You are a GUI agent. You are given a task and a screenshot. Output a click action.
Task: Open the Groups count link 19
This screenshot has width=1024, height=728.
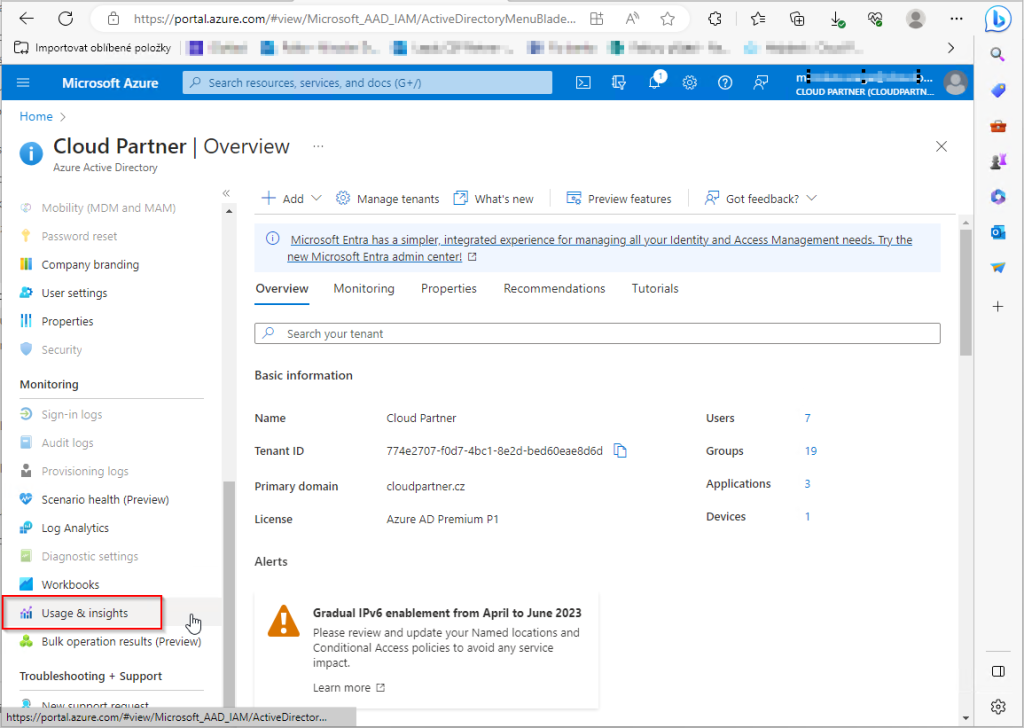point(810,451)
